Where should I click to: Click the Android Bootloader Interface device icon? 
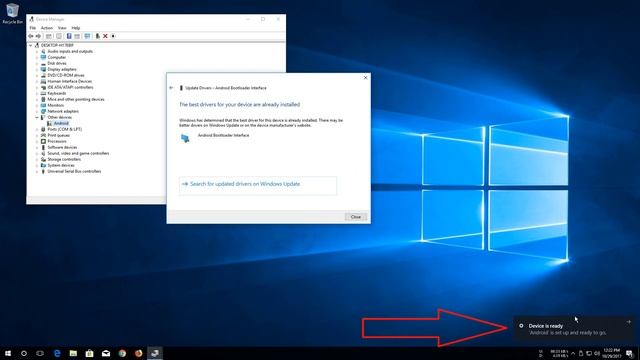click(185, 138)
